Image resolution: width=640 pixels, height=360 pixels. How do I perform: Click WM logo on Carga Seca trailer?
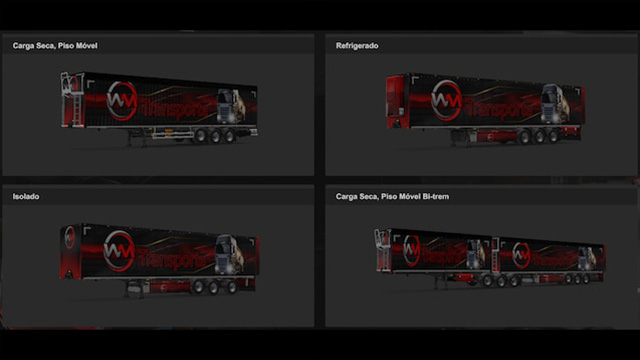click(x=122, y=101)
